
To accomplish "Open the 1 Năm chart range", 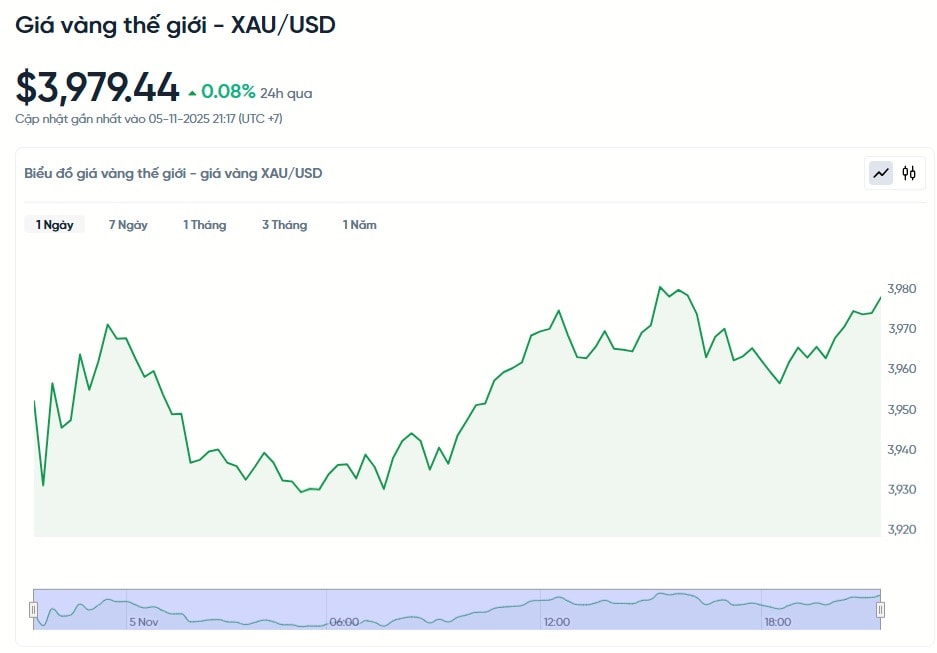I will tap(359, 225).
